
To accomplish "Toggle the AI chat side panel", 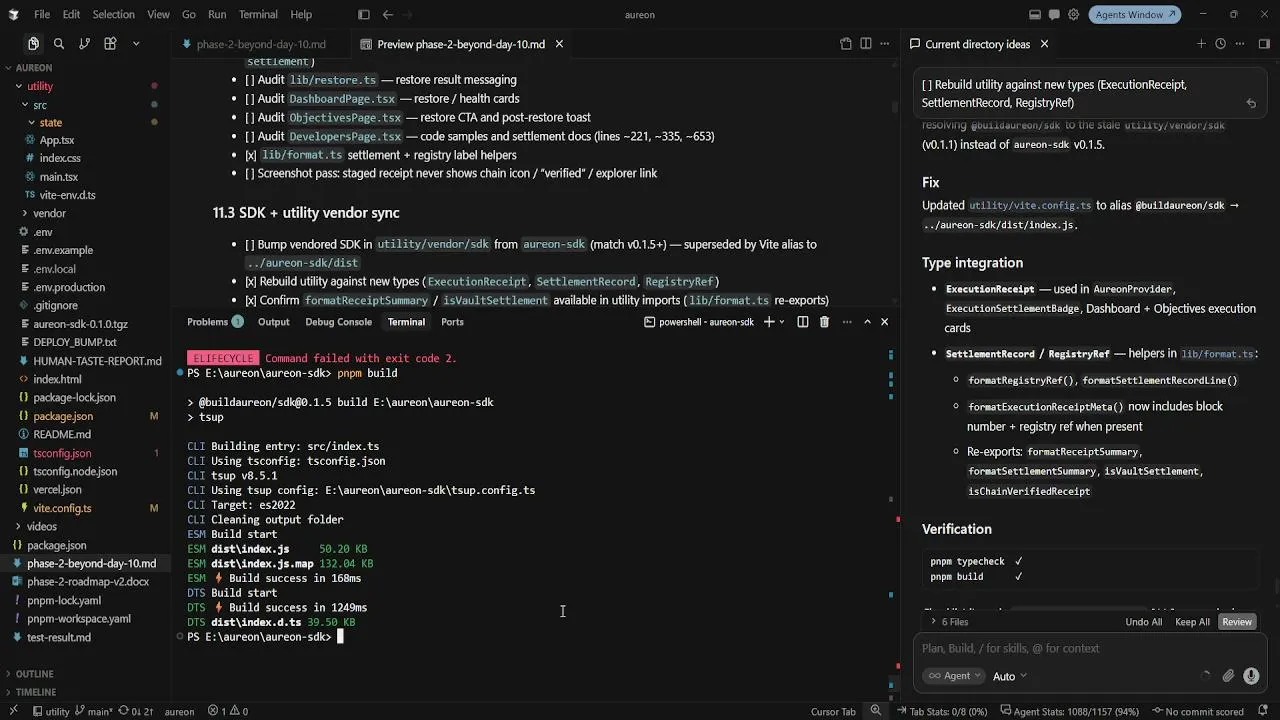I will point(1264,44).
